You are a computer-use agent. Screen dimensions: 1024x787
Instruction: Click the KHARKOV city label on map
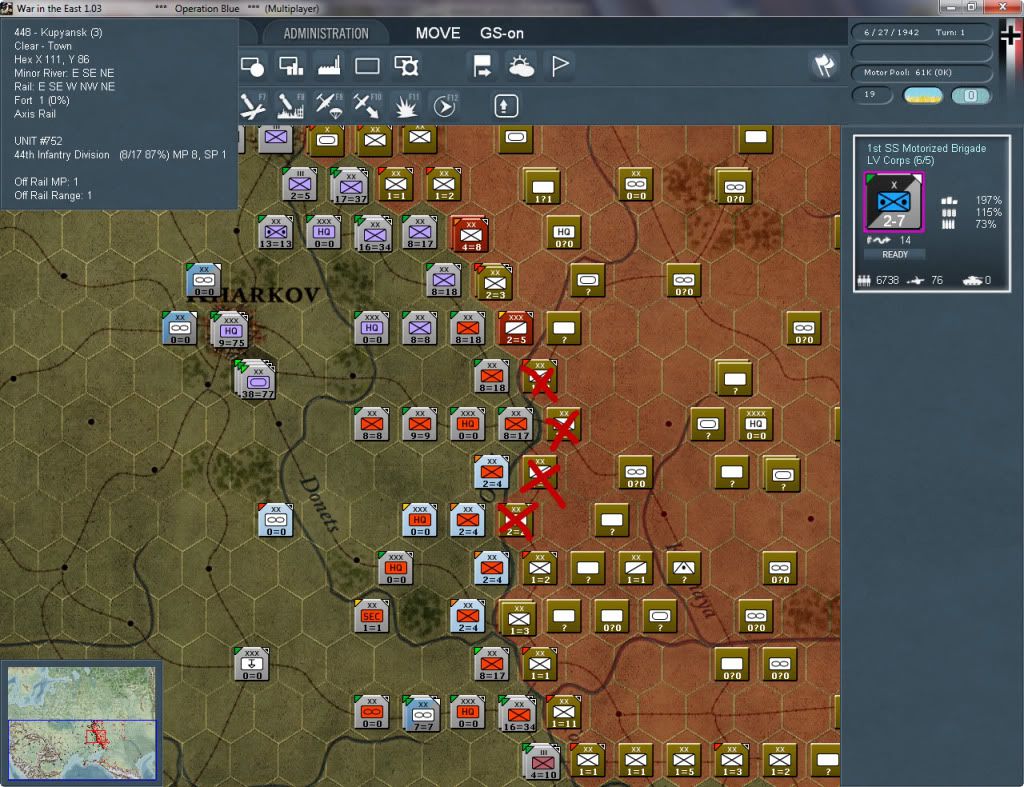pyautogui.click(x=253, y=295)
